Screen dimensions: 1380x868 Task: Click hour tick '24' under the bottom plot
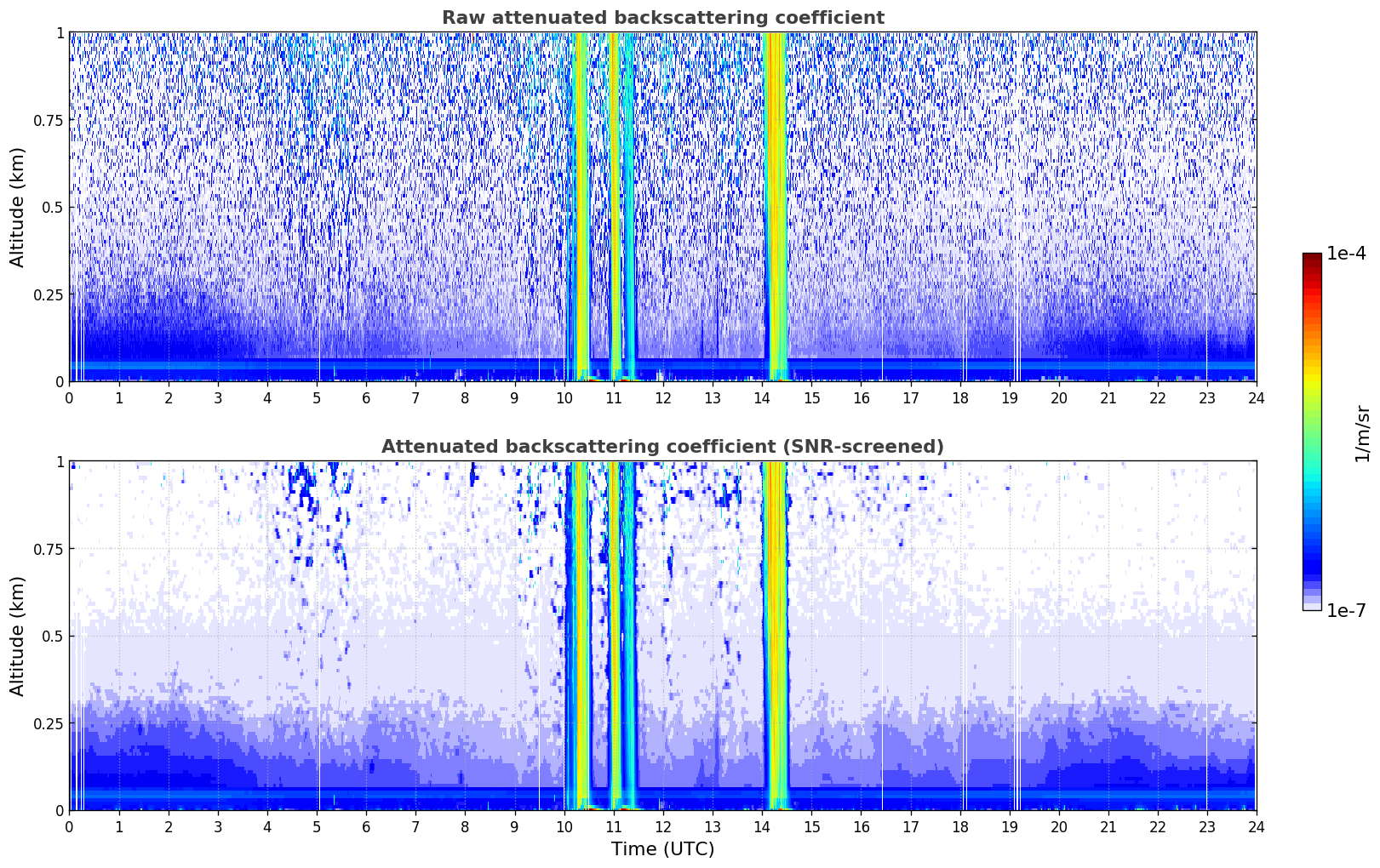pos(1256,826)
